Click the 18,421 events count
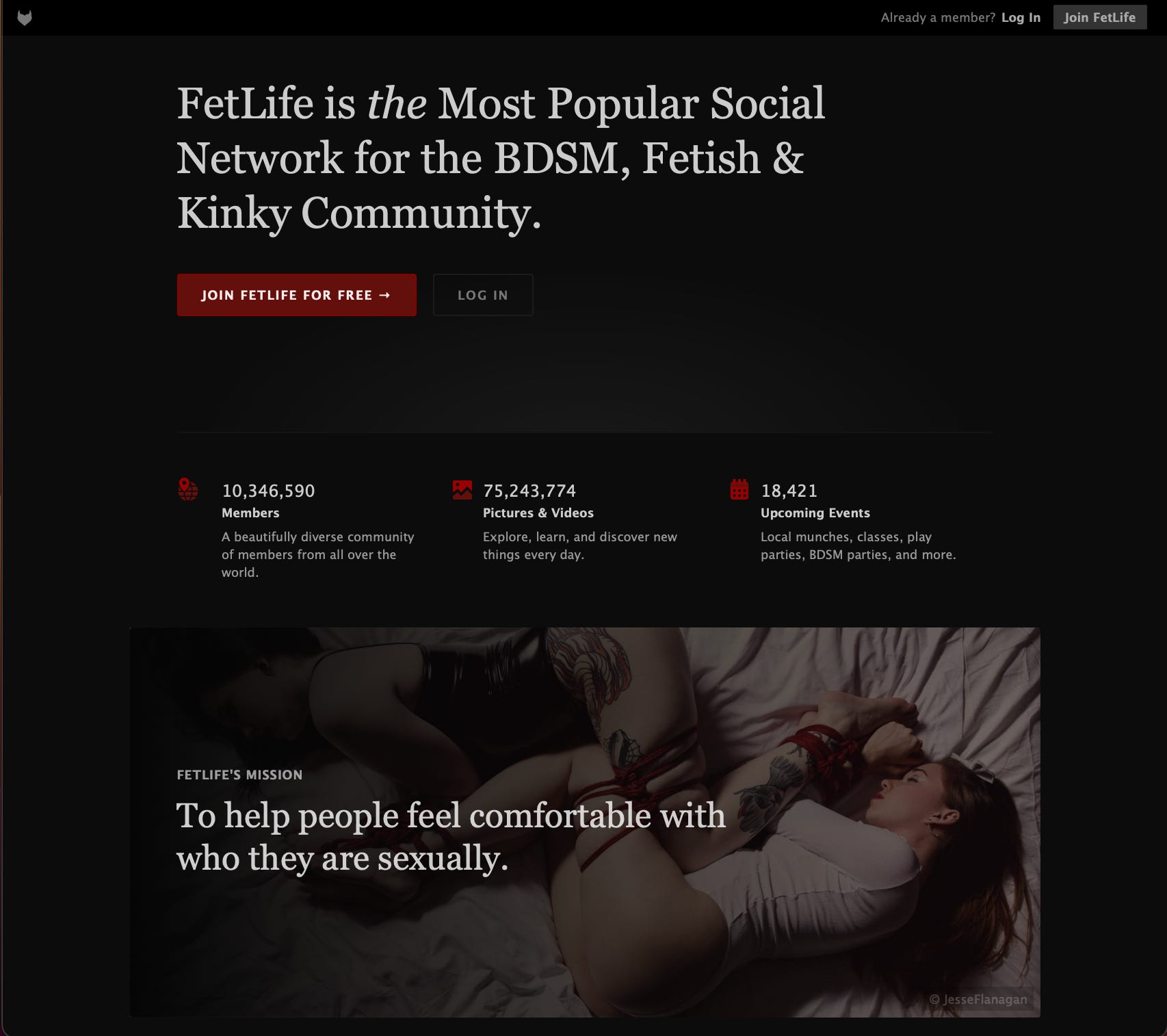Image resolution: width=1167 pixels, height=1036 pixels. [x=789, y=491]
